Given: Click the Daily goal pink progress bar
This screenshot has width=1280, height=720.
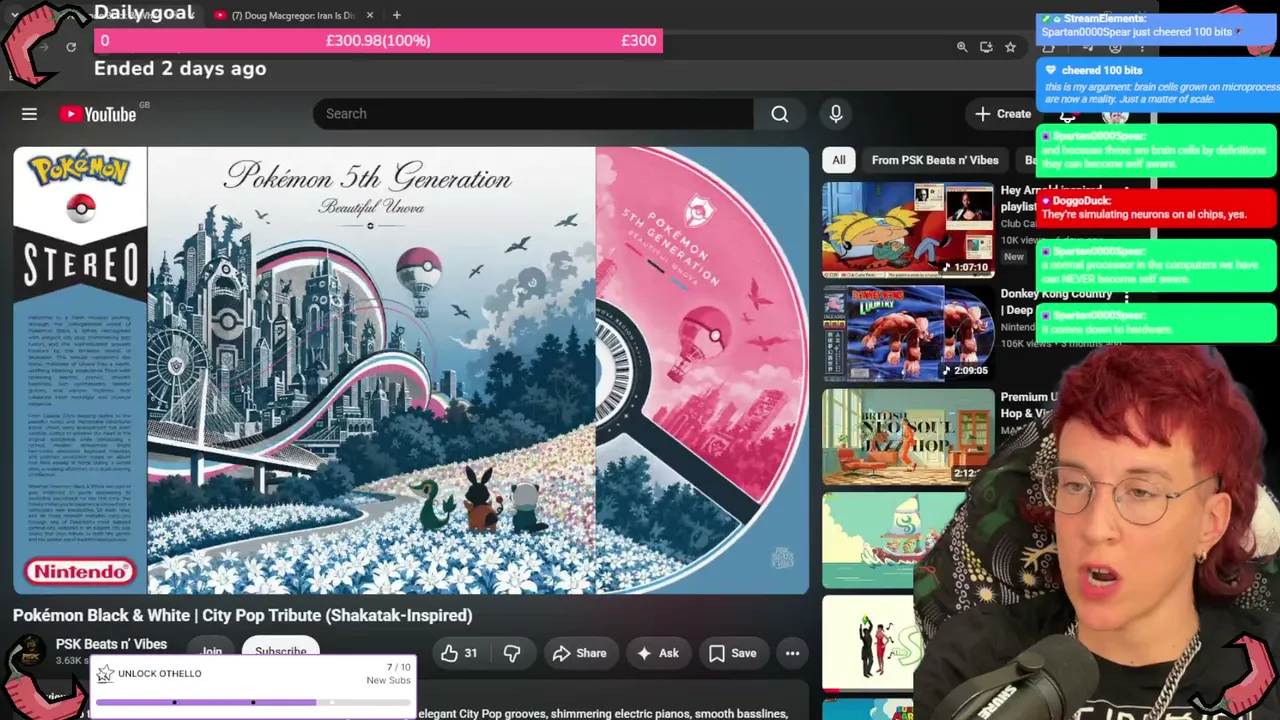Looking at the screenshot, I should pyautogui.click(x=378, y=41).
